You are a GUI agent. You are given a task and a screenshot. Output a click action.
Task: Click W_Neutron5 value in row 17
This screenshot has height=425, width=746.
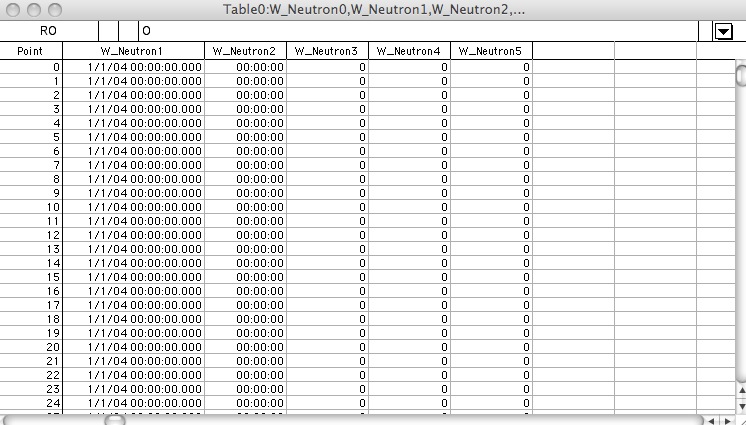click(x=491, y=305)
